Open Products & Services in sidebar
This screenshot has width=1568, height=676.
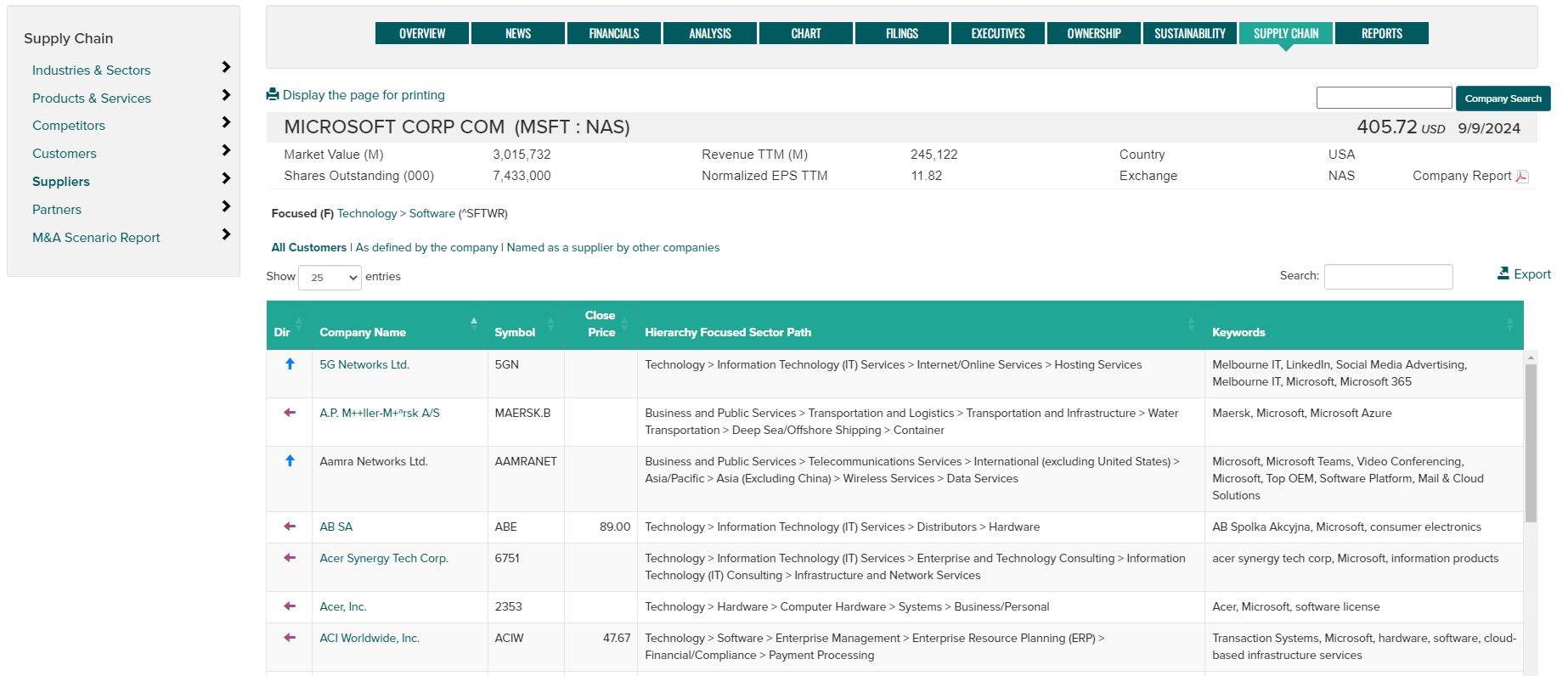point(92,99)
